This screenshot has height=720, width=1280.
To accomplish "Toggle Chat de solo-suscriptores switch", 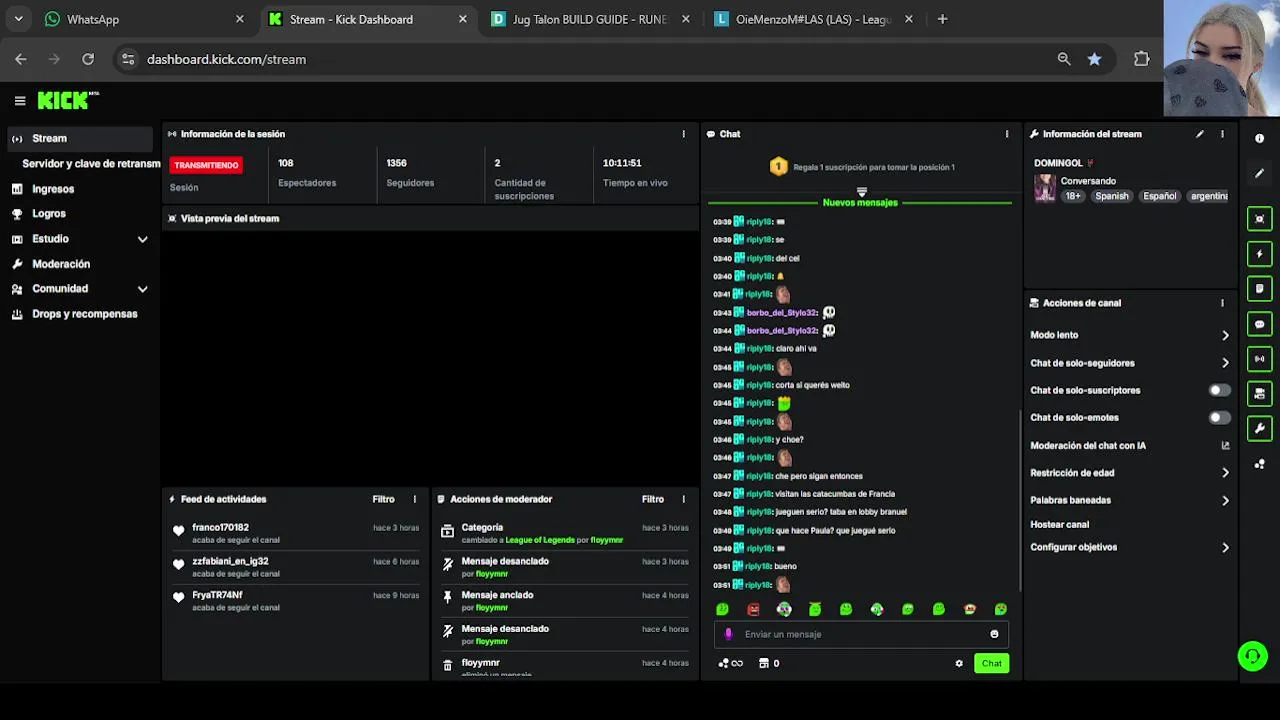I will point(1219,390).
